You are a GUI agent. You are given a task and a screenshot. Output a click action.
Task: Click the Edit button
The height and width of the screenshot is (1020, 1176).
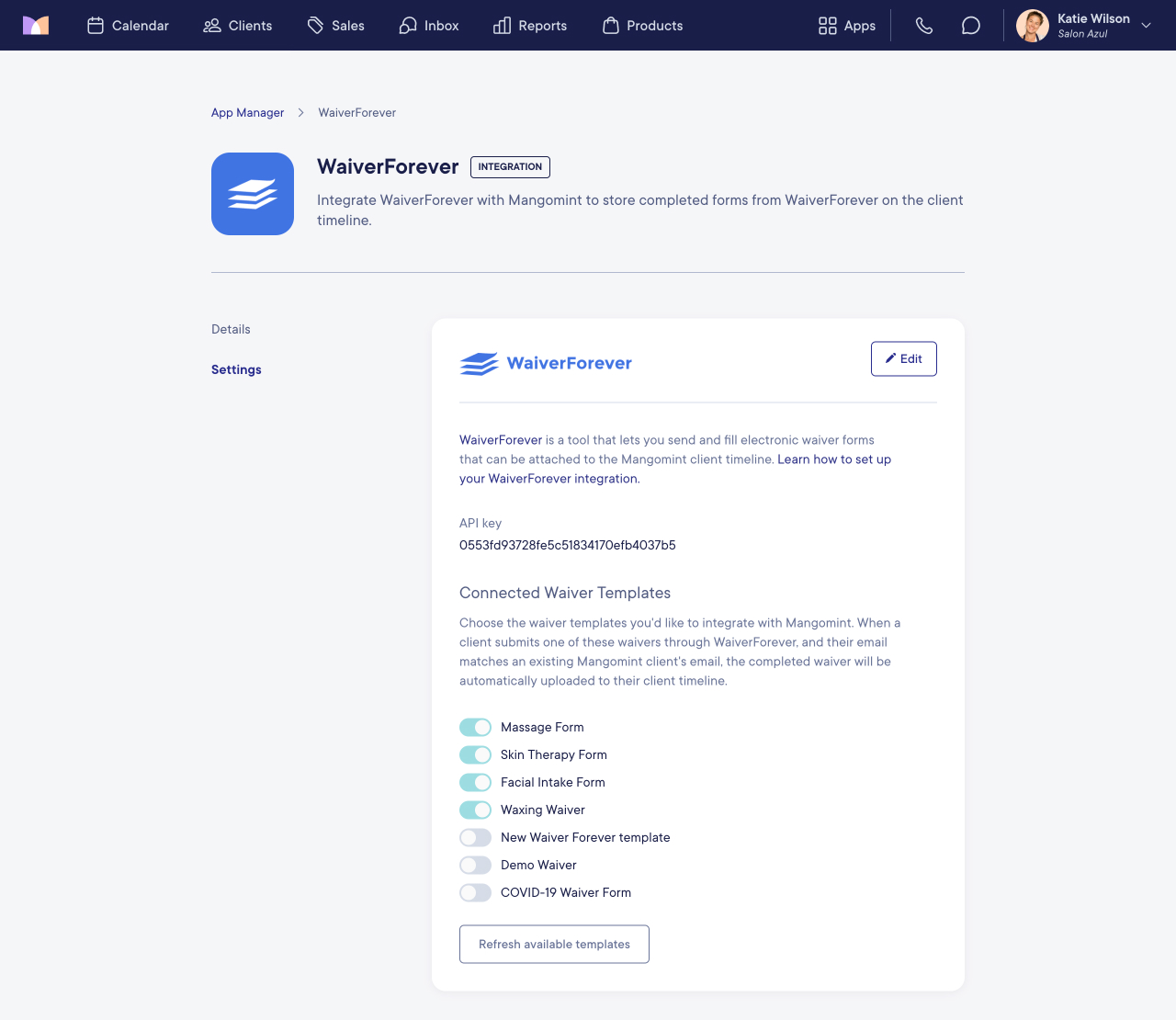point(904,358)
